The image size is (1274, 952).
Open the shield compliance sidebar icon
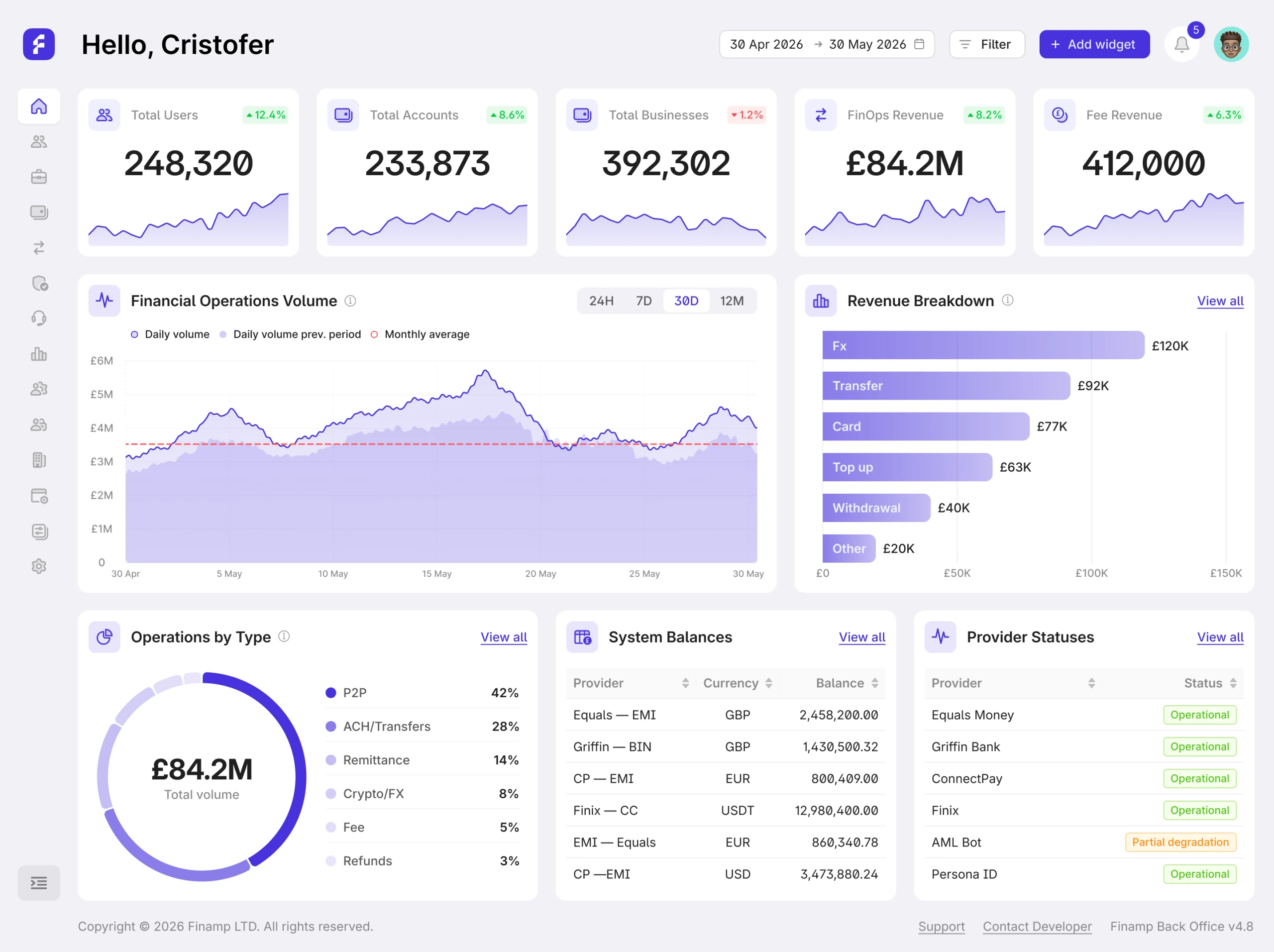click(39, 283)
